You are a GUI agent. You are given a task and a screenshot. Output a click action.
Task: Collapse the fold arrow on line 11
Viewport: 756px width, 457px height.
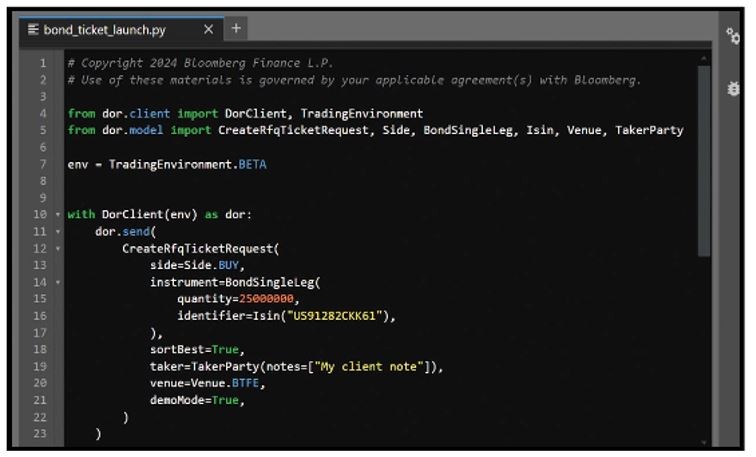[58, 232]
